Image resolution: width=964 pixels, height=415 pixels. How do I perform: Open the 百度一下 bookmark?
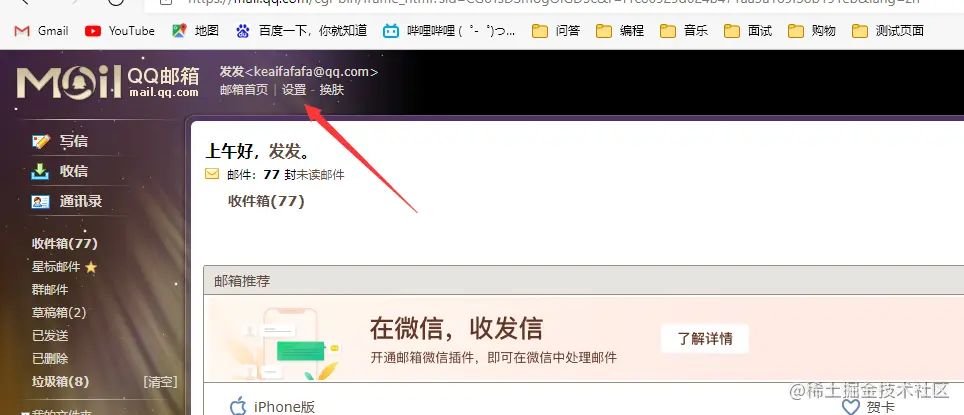[x=301, y=31]
